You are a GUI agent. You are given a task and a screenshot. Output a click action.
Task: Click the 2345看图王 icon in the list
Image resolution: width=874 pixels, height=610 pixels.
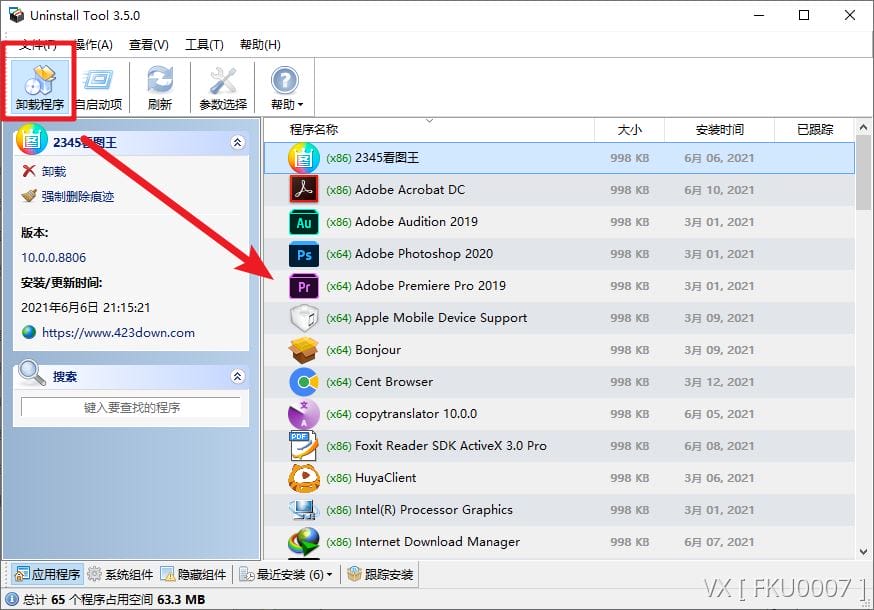pos(304,158)
